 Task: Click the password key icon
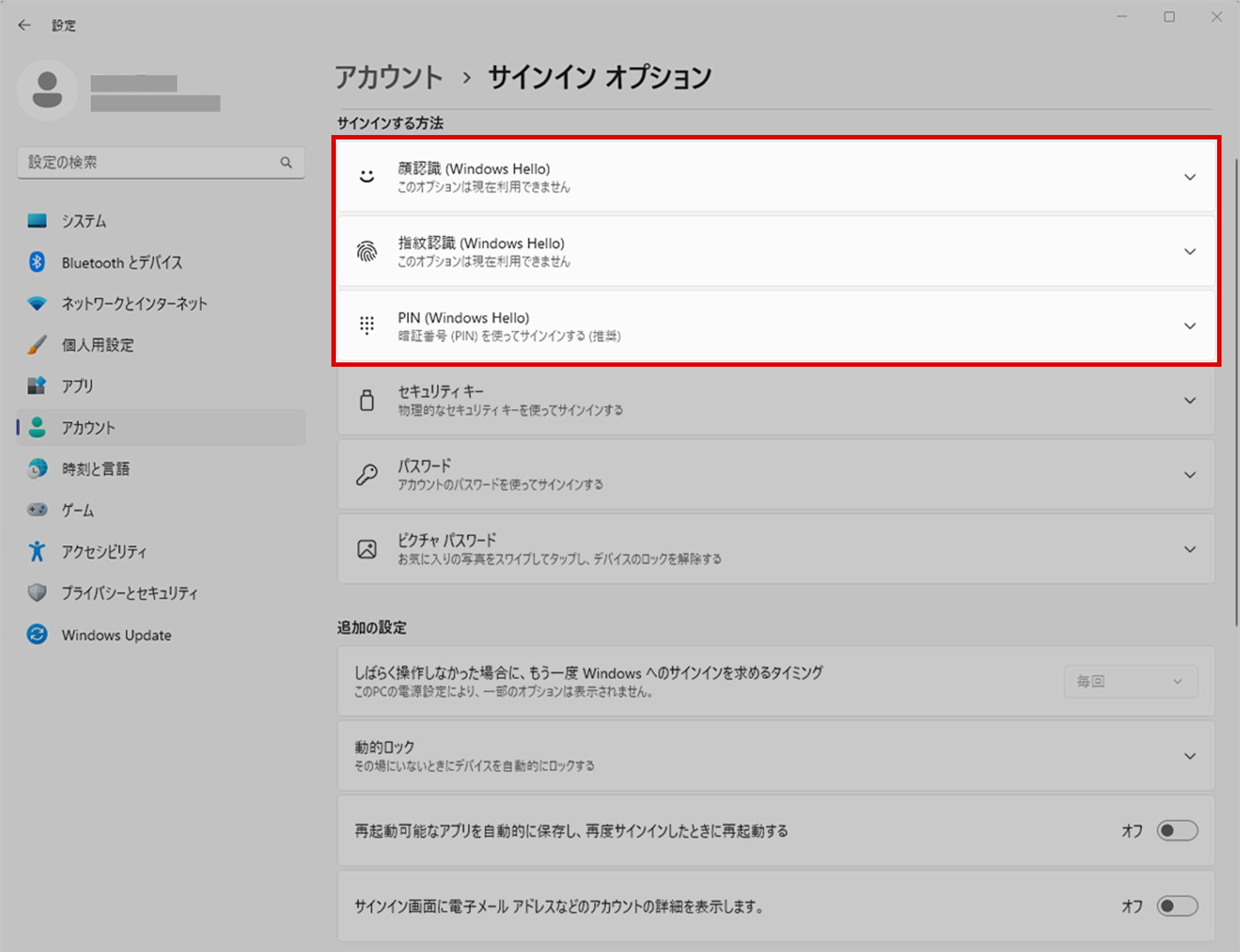coord(367,475)
